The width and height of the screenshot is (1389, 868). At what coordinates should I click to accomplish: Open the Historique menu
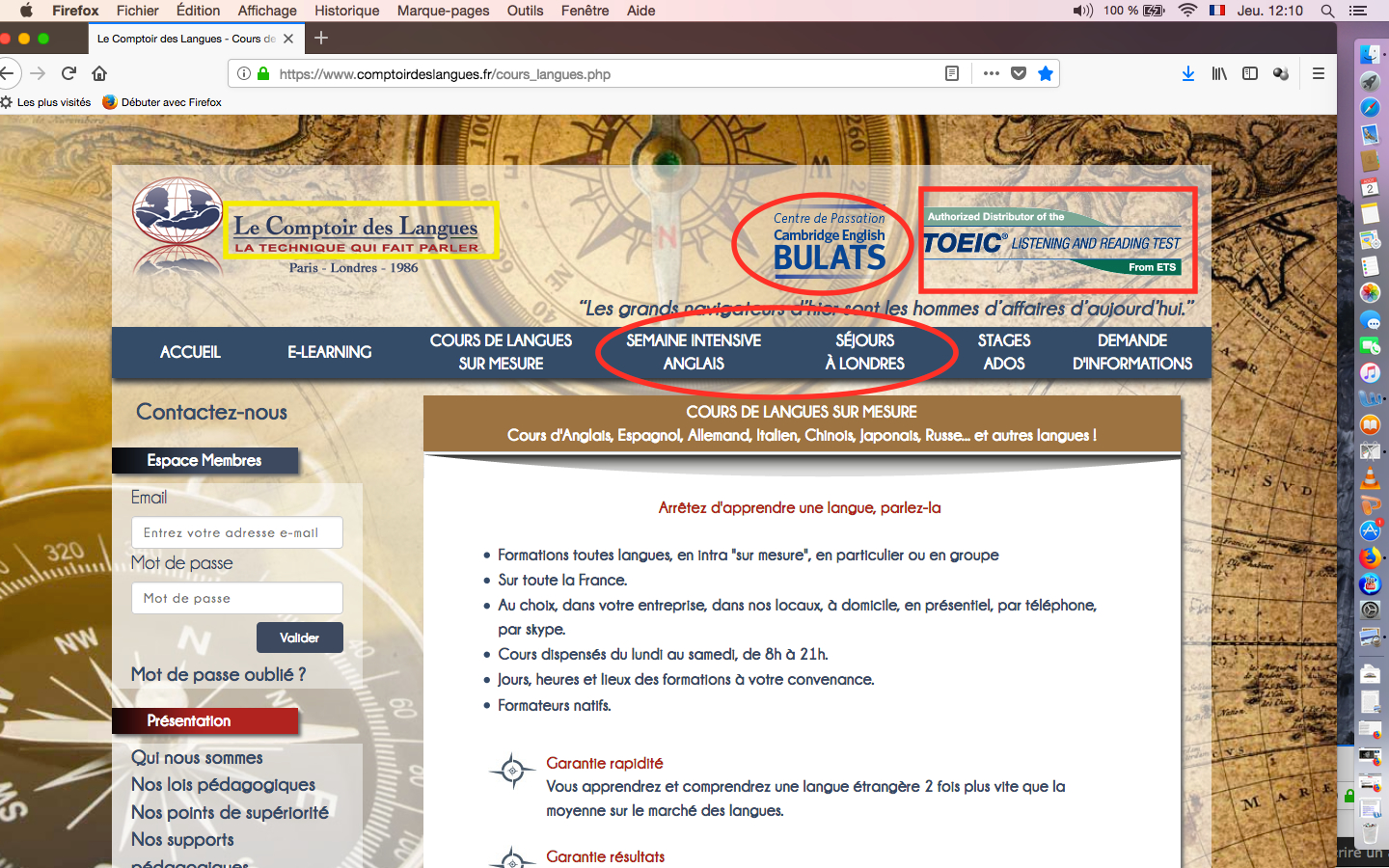(x=346, y=11)
